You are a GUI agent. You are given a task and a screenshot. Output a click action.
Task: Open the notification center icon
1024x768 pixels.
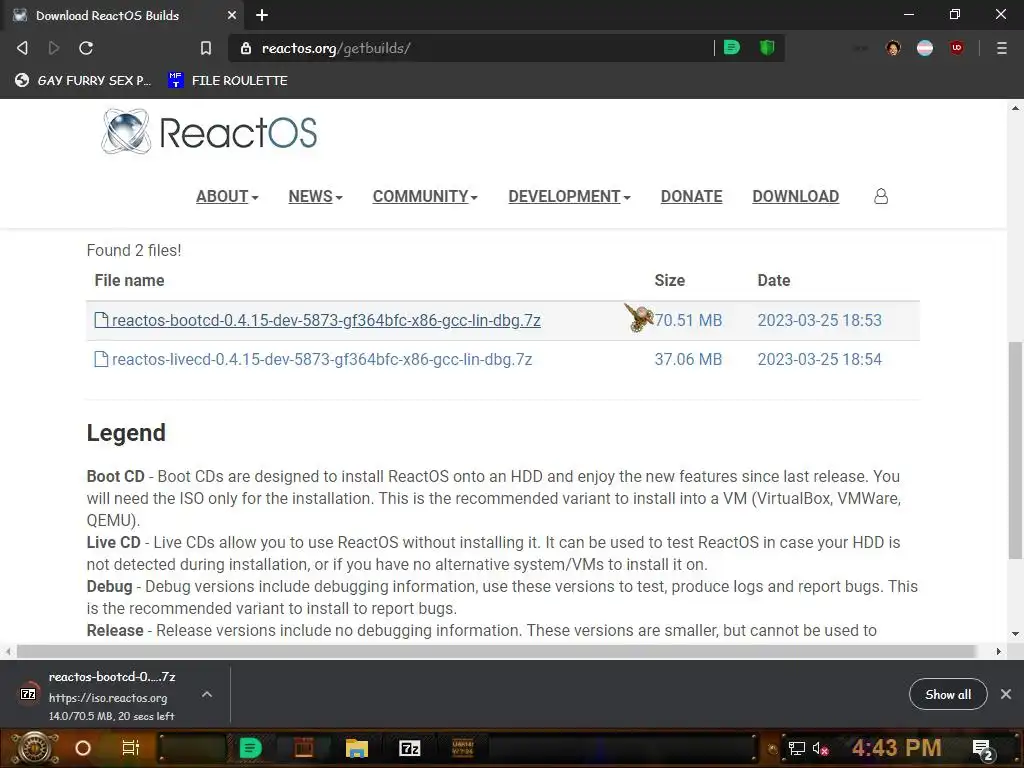point(982,749)
